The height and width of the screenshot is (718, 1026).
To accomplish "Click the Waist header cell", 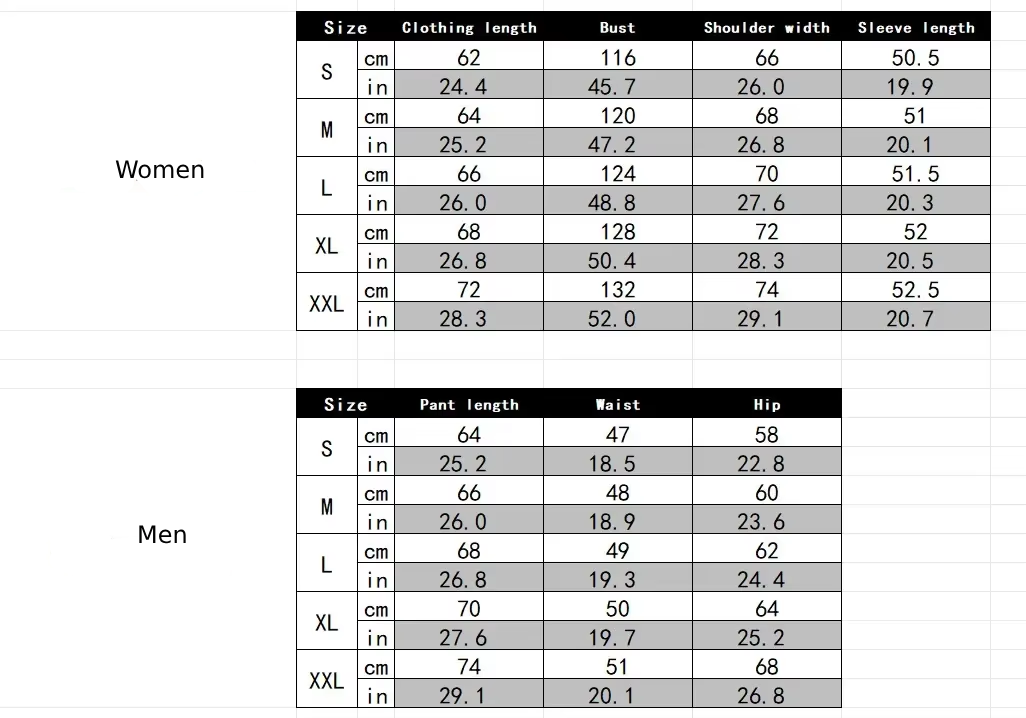I will pyautogui.click(x=617, y=405).
